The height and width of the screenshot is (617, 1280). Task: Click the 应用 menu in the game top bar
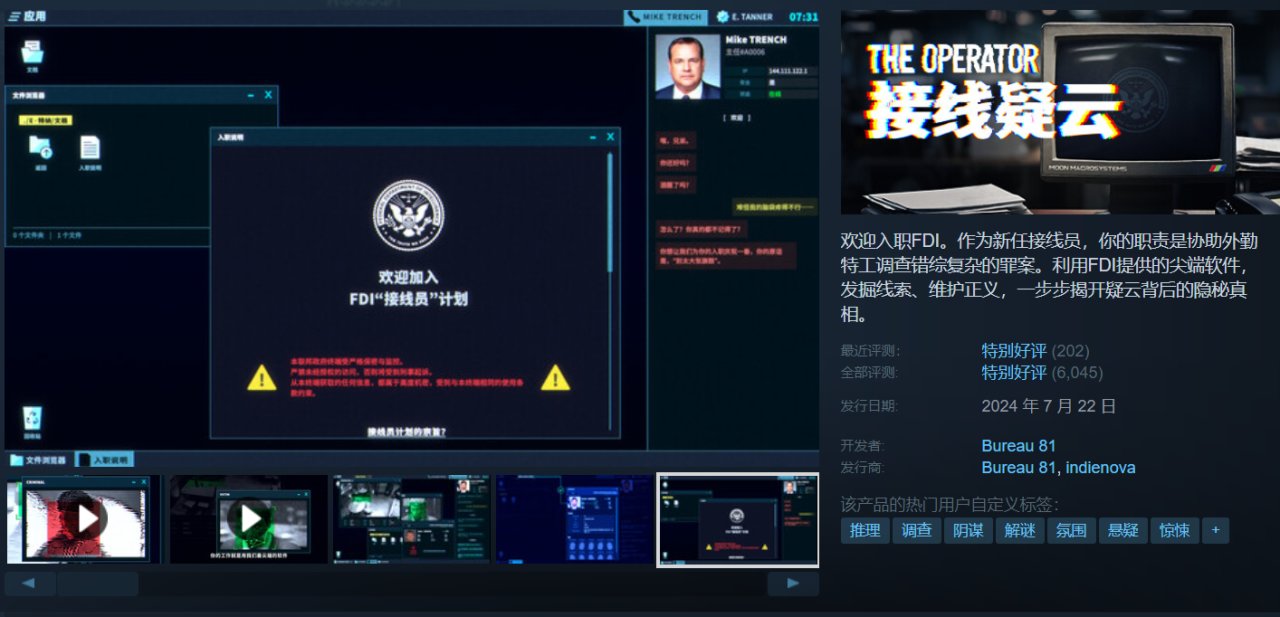click(27, 17)
